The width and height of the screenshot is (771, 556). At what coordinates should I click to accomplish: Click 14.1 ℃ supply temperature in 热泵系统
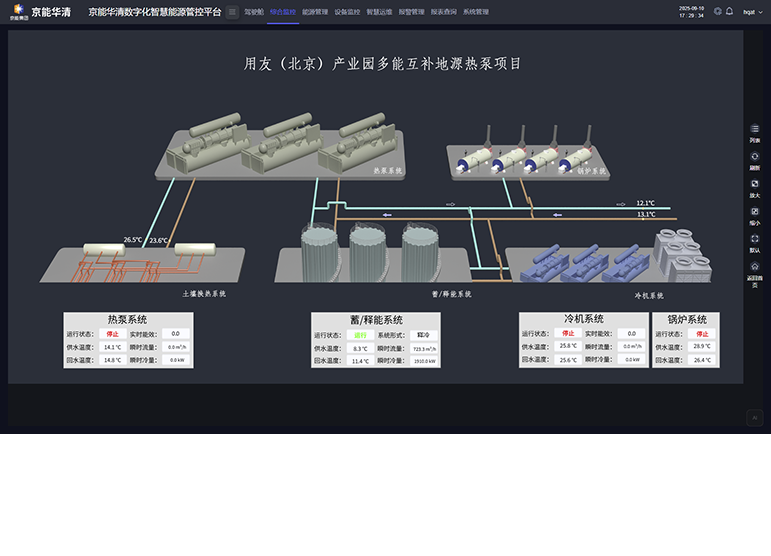pyautogui.click(x=112, y=347)
